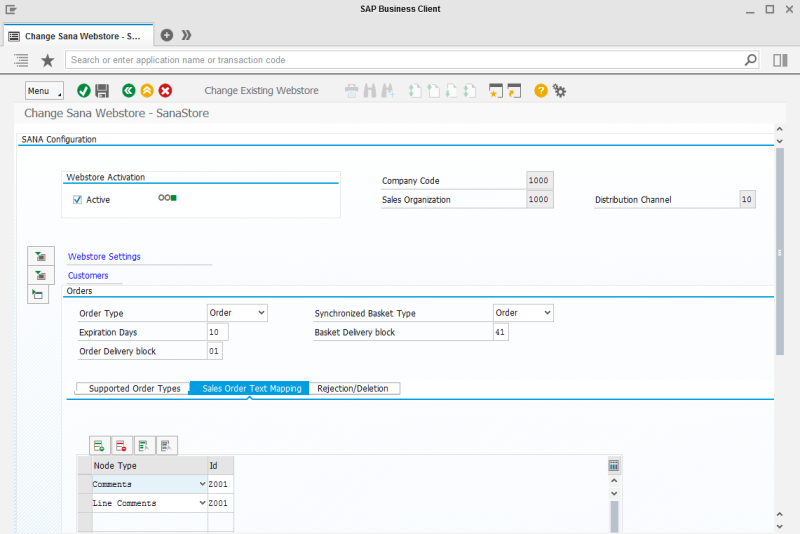Click the Select All rows icon
Viewport: 800px width, 534px height.
coord(144,446)
